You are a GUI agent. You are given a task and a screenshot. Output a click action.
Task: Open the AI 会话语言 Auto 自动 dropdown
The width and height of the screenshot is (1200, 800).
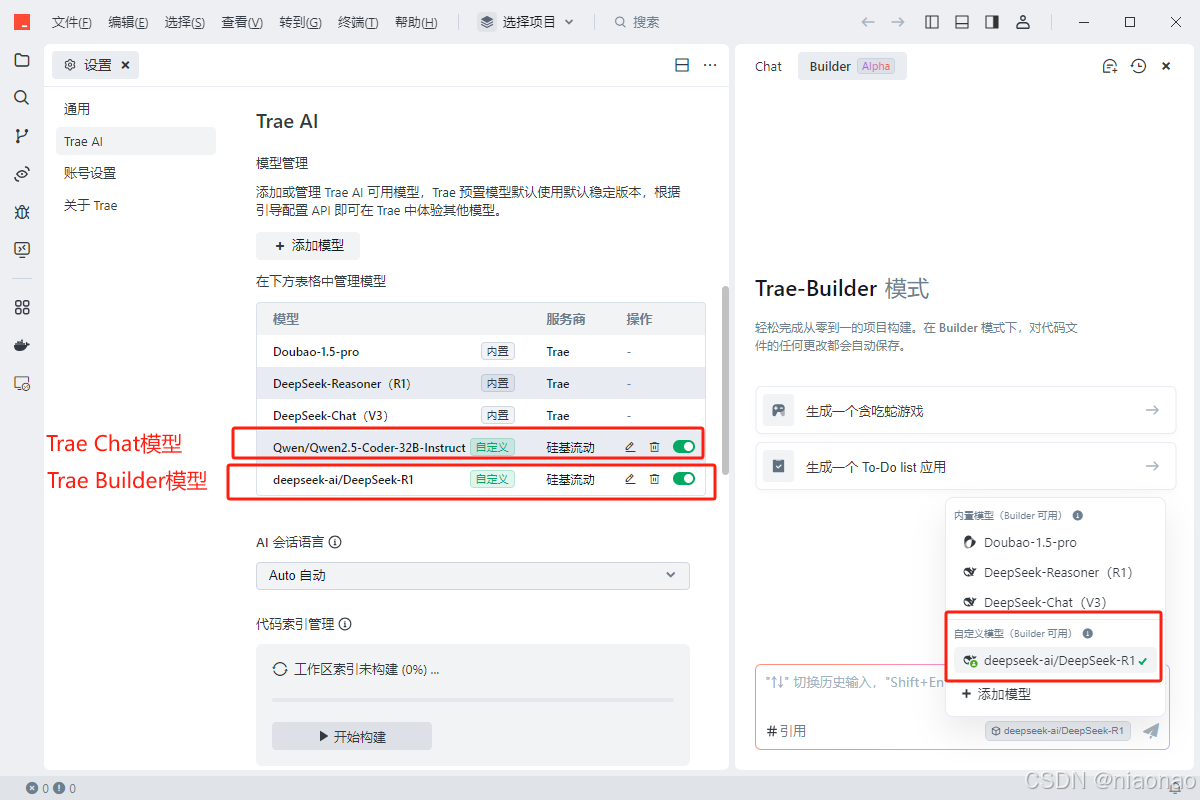pyautogui.click(x=473, y=575)
